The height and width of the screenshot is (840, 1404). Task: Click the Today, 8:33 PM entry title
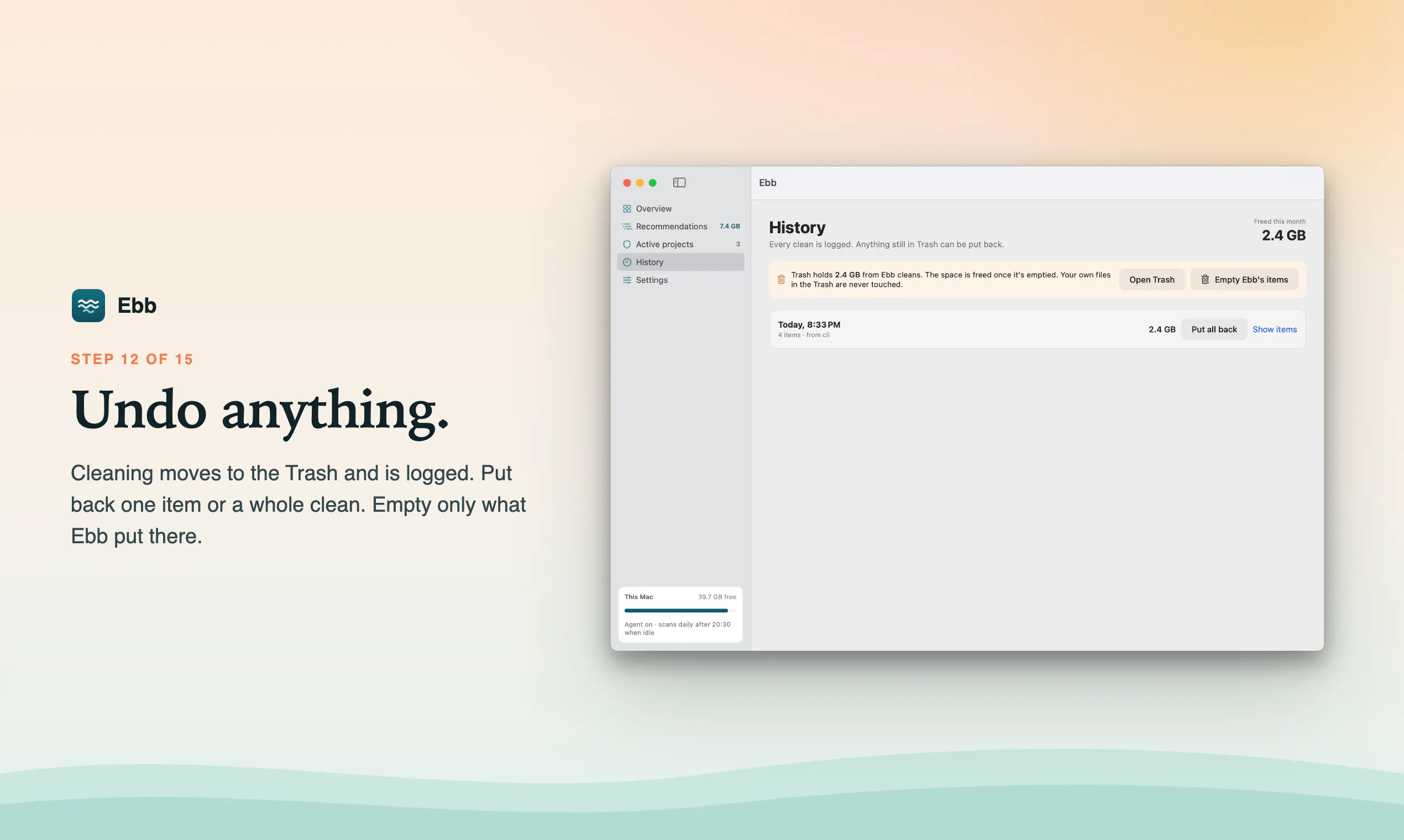tap(809, 325)
